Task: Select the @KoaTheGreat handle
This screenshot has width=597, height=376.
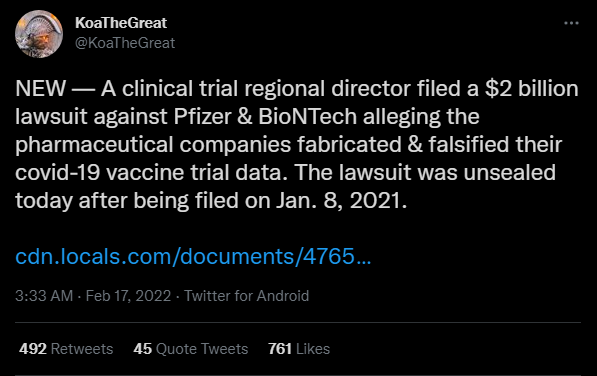Action: coord(125,43)
